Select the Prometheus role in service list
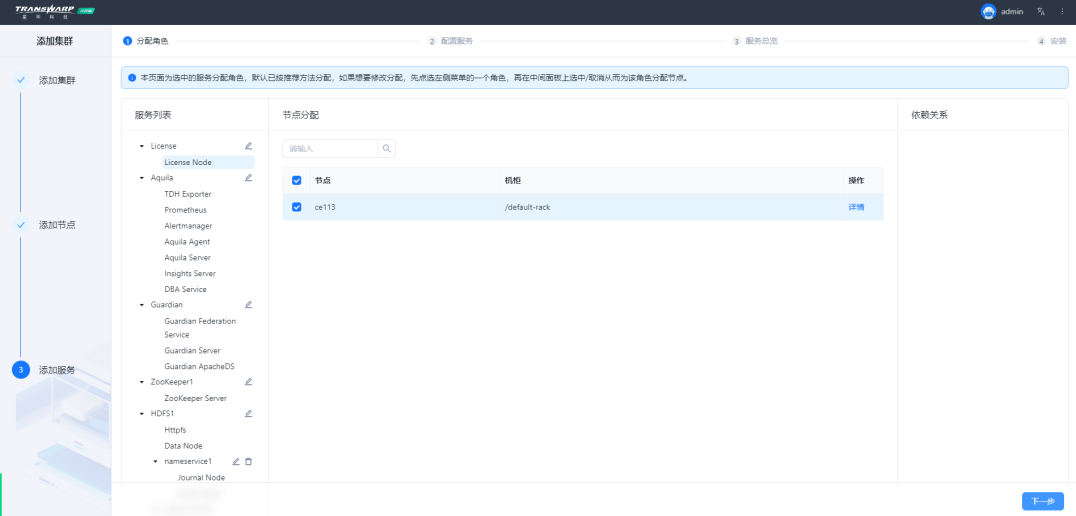 (185, 210)
